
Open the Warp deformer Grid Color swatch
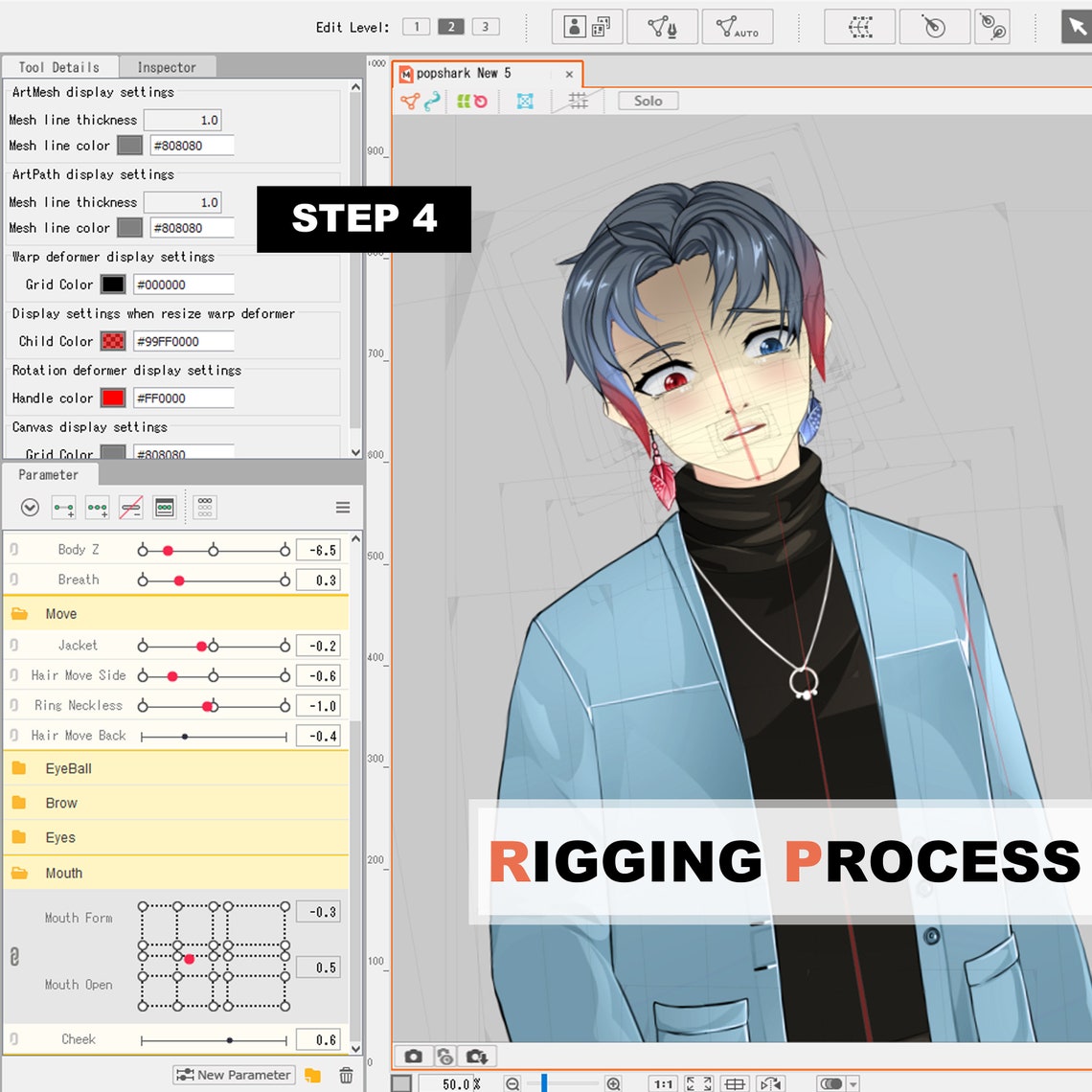(x=111, y=284)
